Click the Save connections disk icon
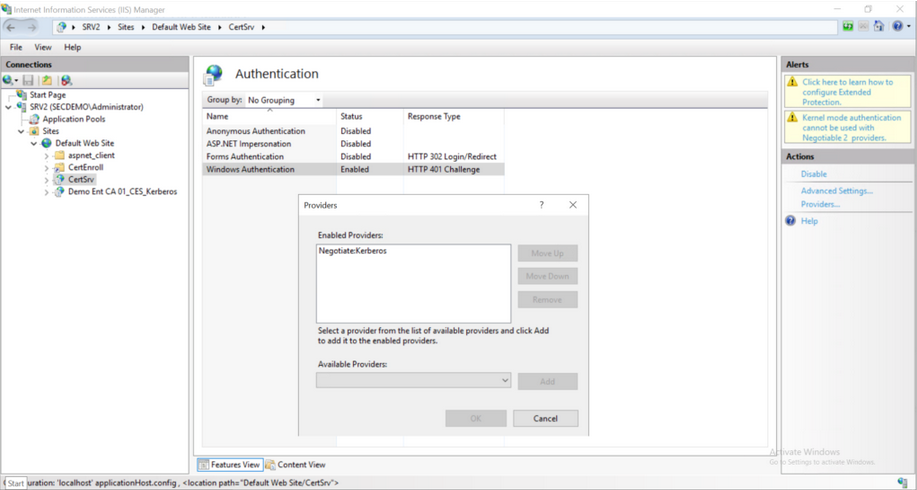917x490 pixels. (x=28, y=80)
